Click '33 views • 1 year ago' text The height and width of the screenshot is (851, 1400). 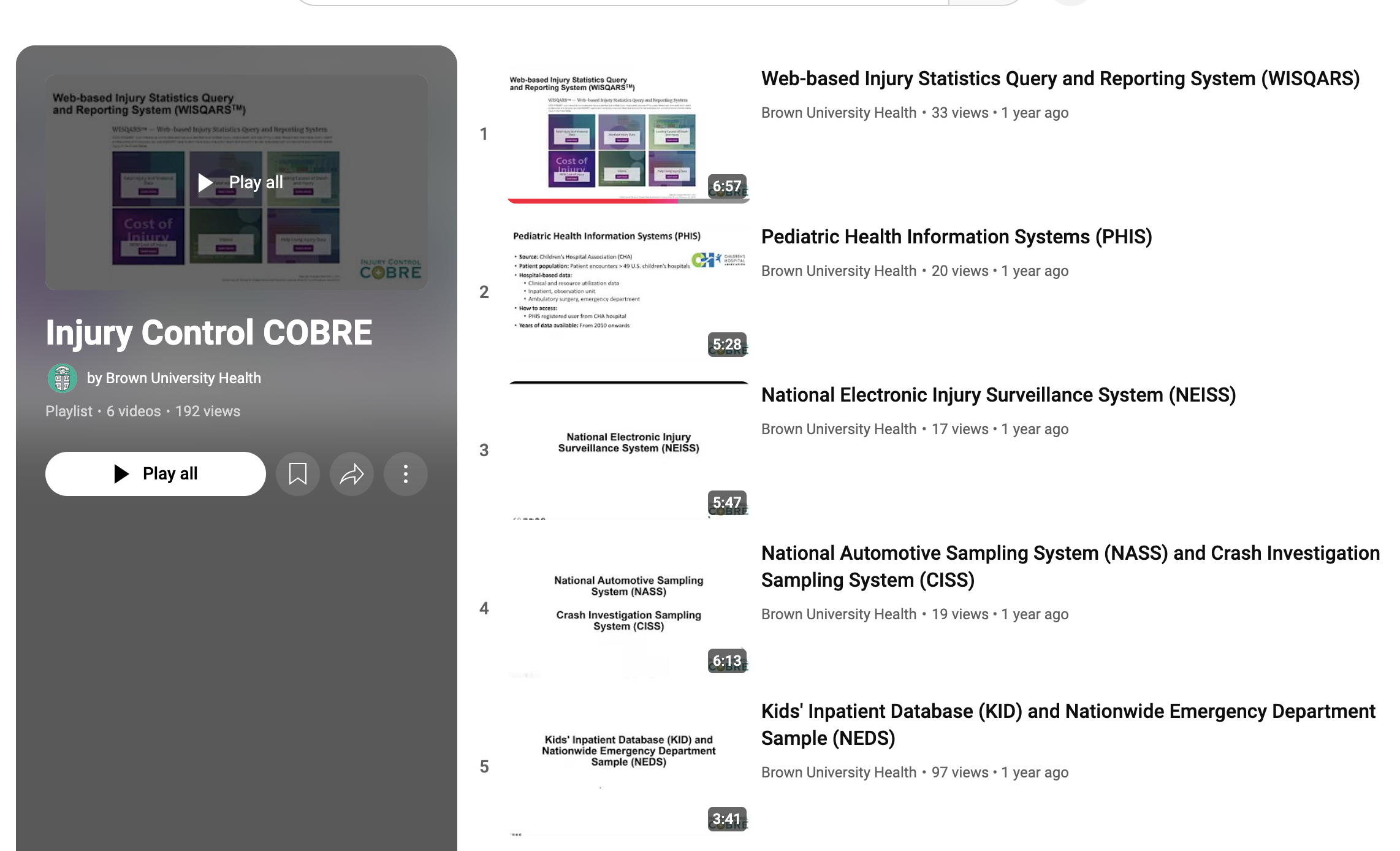[1000, 113]
